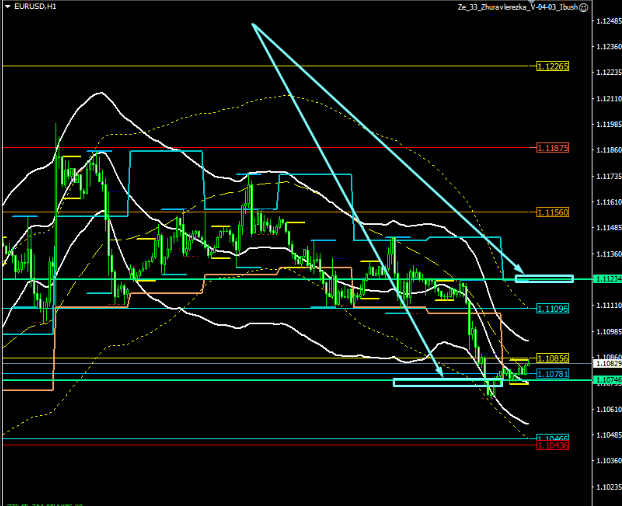Click the arrowhead pointing to upper rectangle
The height and width of the screenshot is (506, 622).
tap(522, 272)
